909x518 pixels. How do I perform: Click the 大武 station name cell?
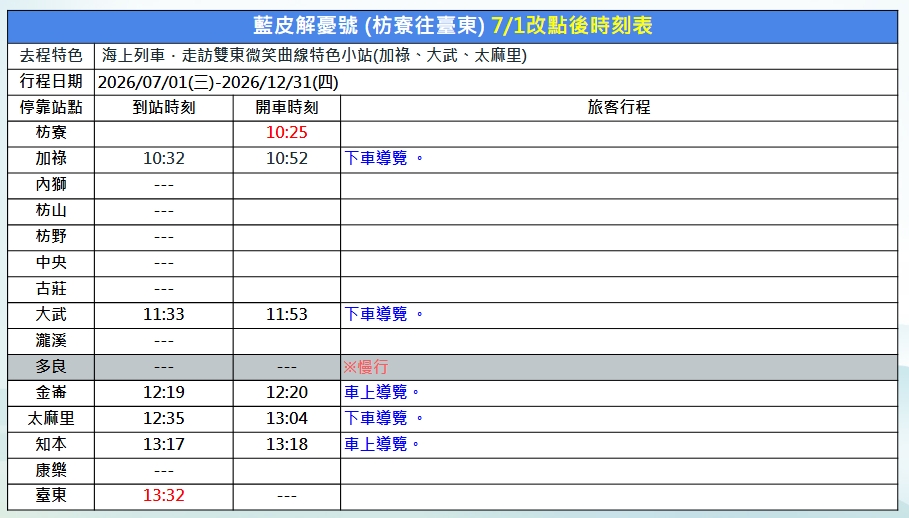(51, 315)
